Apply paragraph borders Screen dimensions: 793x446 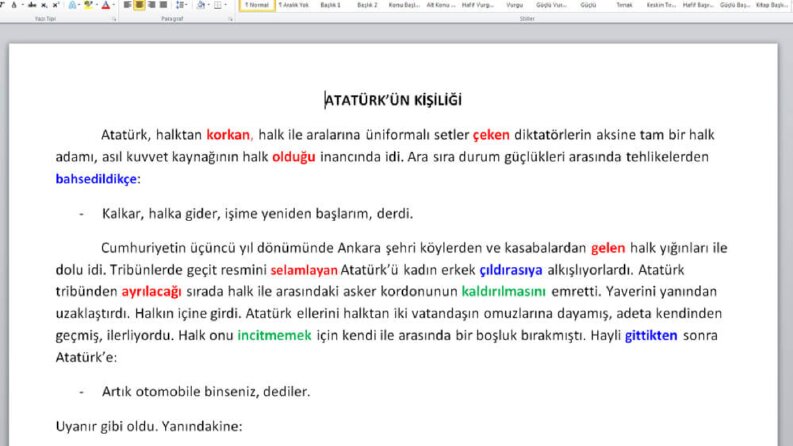tap(218, 5)
